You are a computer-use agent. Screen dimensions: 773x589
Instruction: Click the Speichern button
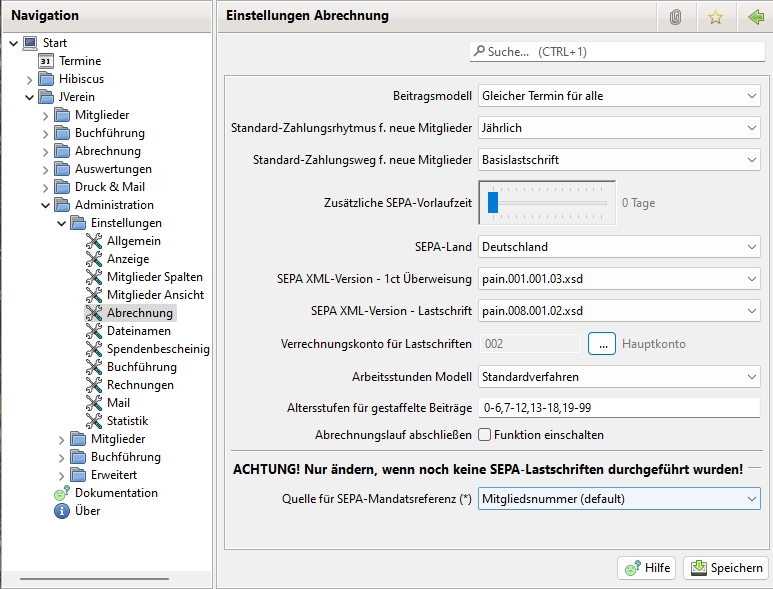coord(726,568)
